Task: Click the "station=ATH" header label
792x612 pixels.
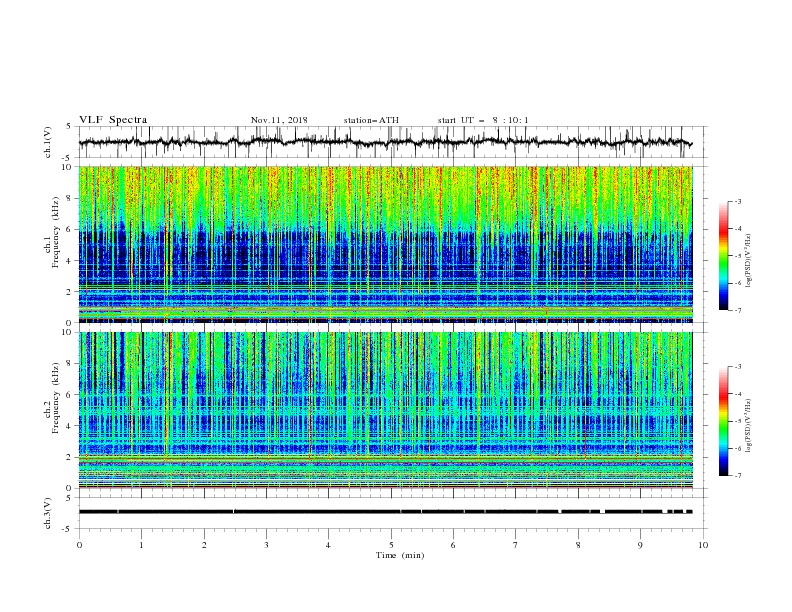Action: (371, 120)
